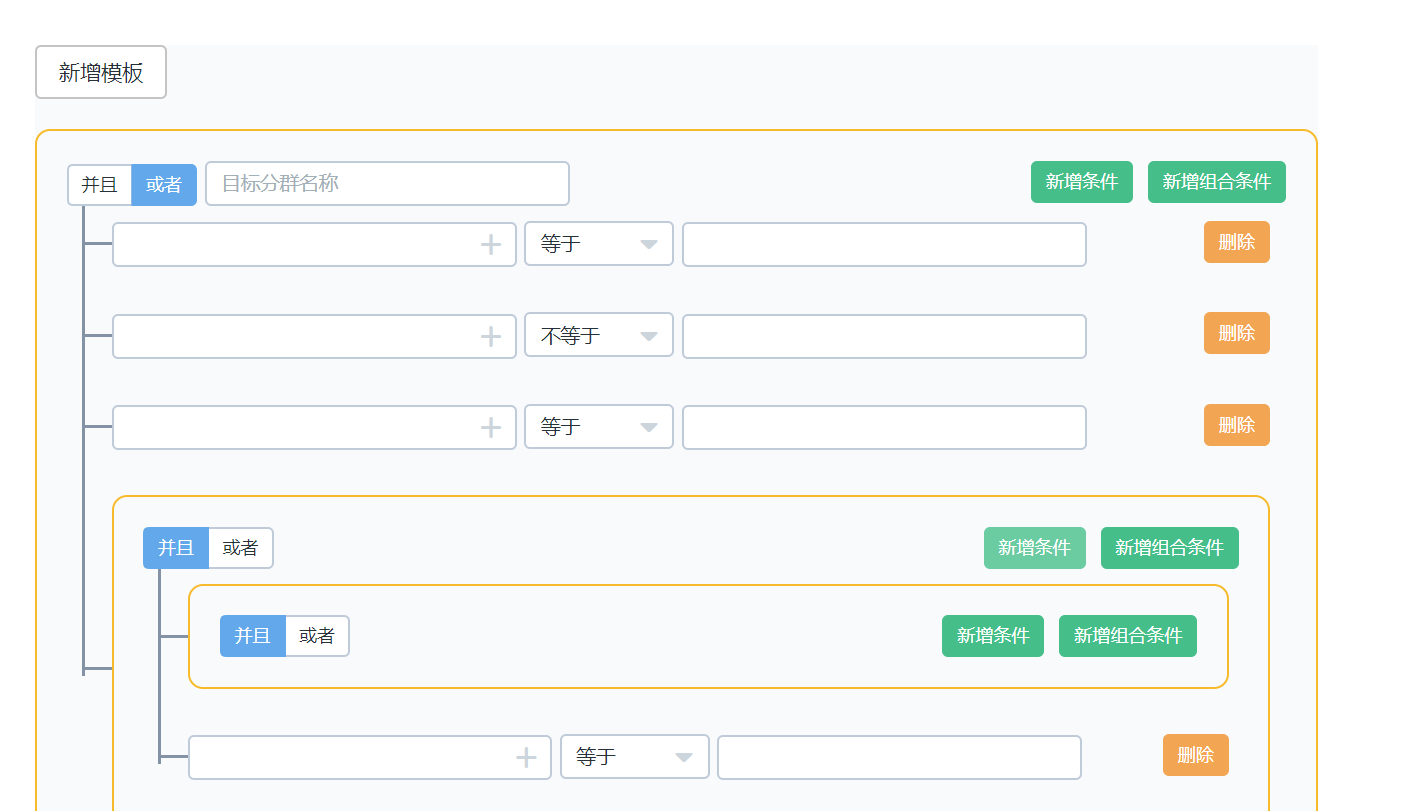Focus the 目标分群名称 name input
1422x811 pixels.
[x=387, y=184]
